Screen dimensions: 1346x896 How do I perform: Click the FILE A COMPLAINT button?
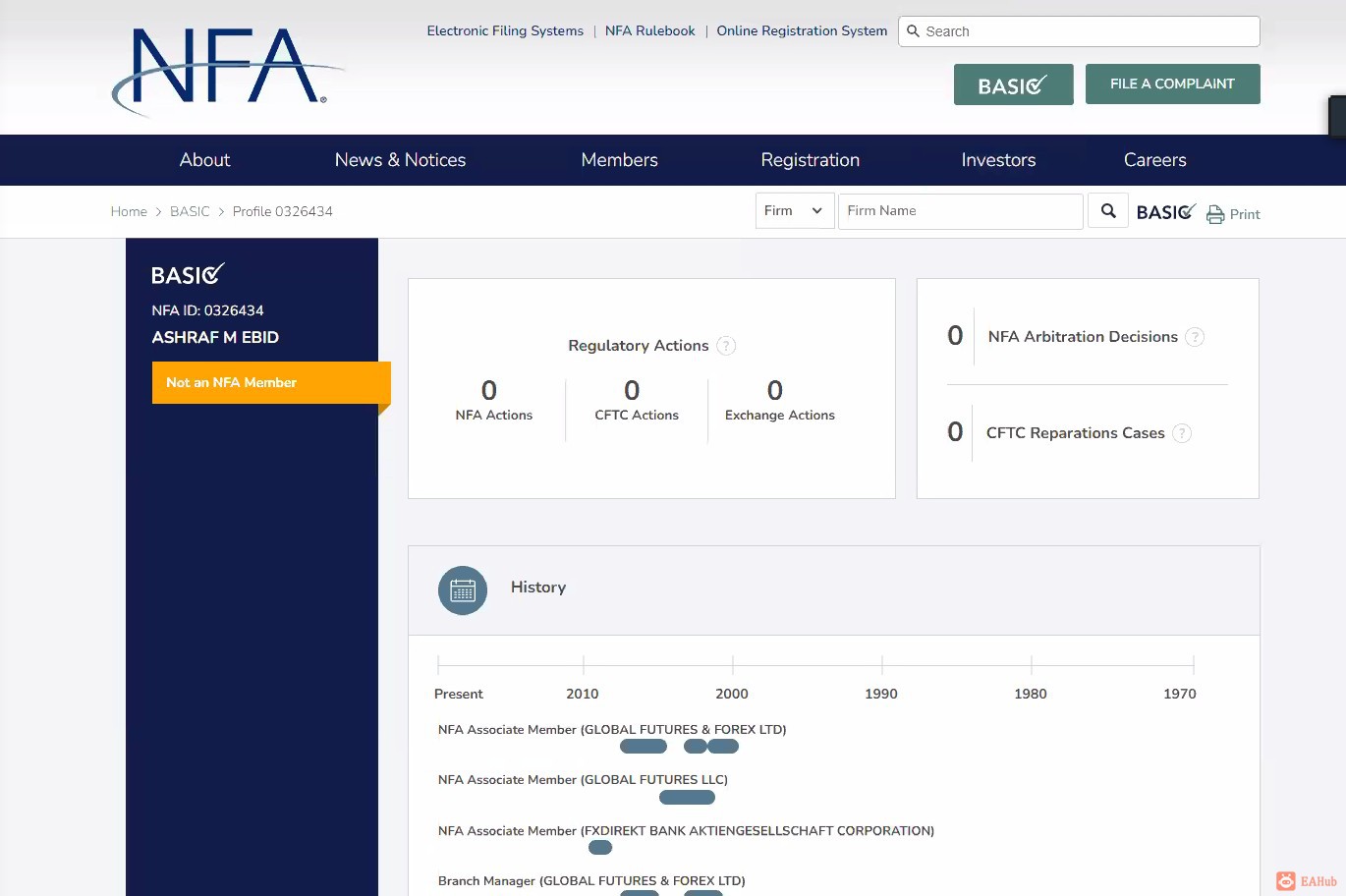tap(1172, 84)
